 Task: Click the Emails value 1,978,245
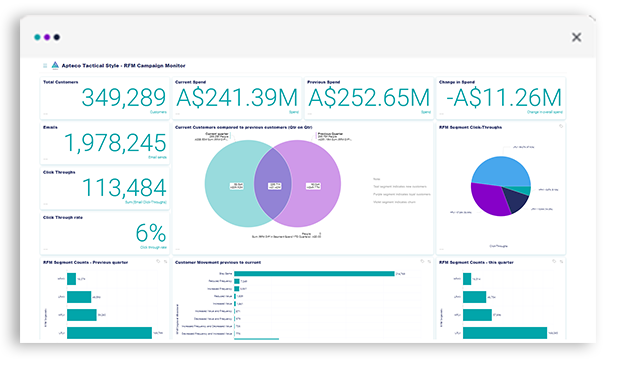(115, 143)
